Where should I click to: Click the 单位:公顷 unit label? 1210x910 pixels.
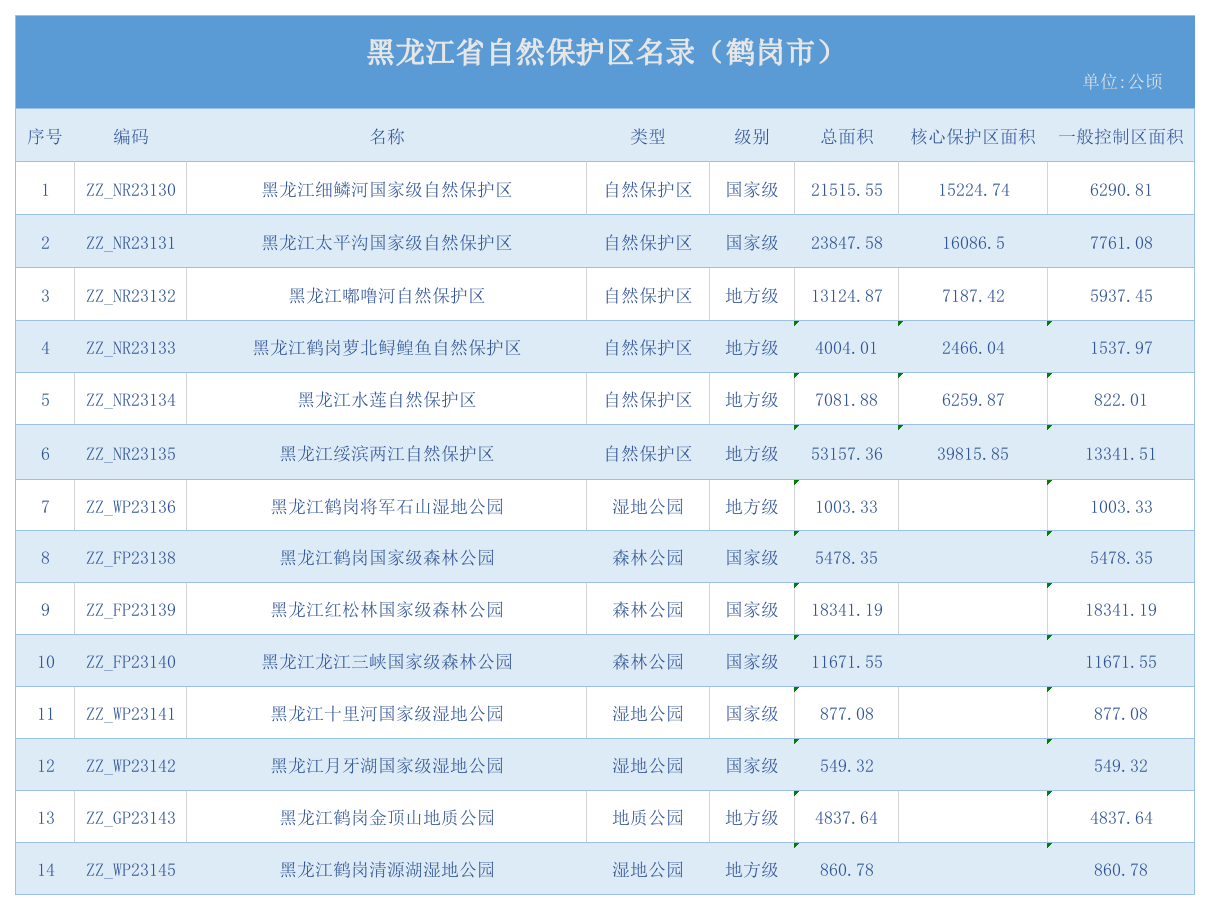pos(1122,82)
